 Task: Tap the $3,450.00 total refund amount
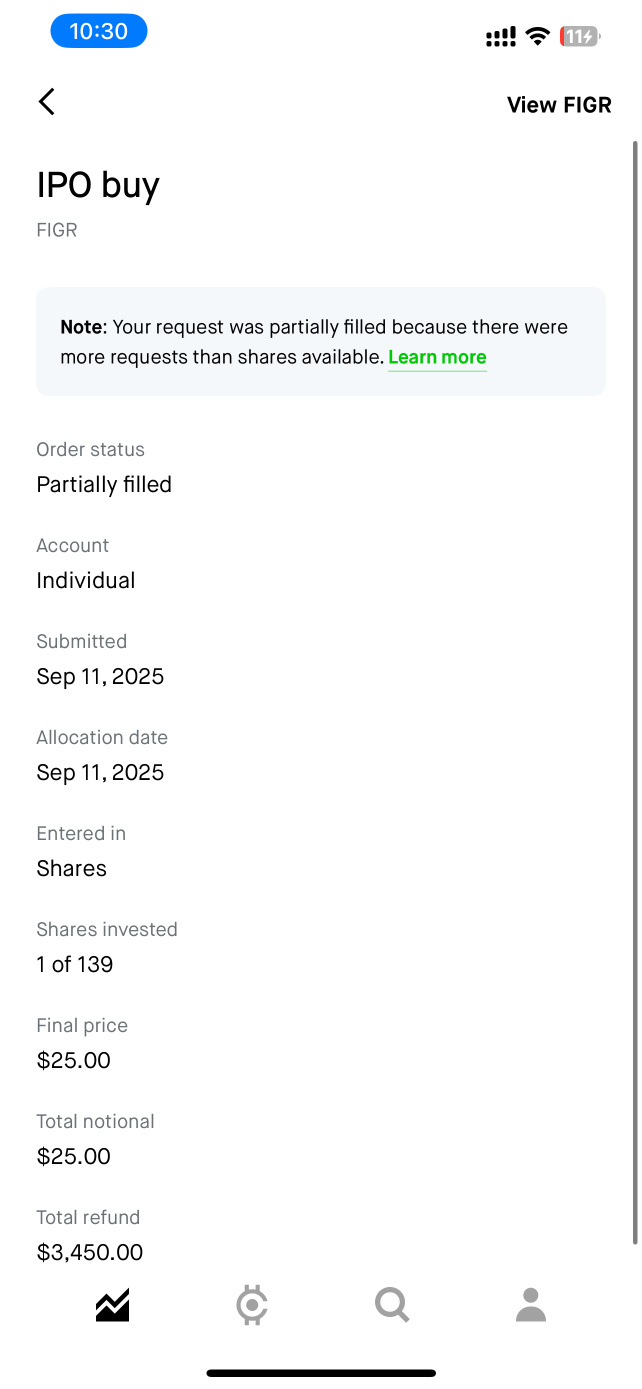coord(90,1252)
